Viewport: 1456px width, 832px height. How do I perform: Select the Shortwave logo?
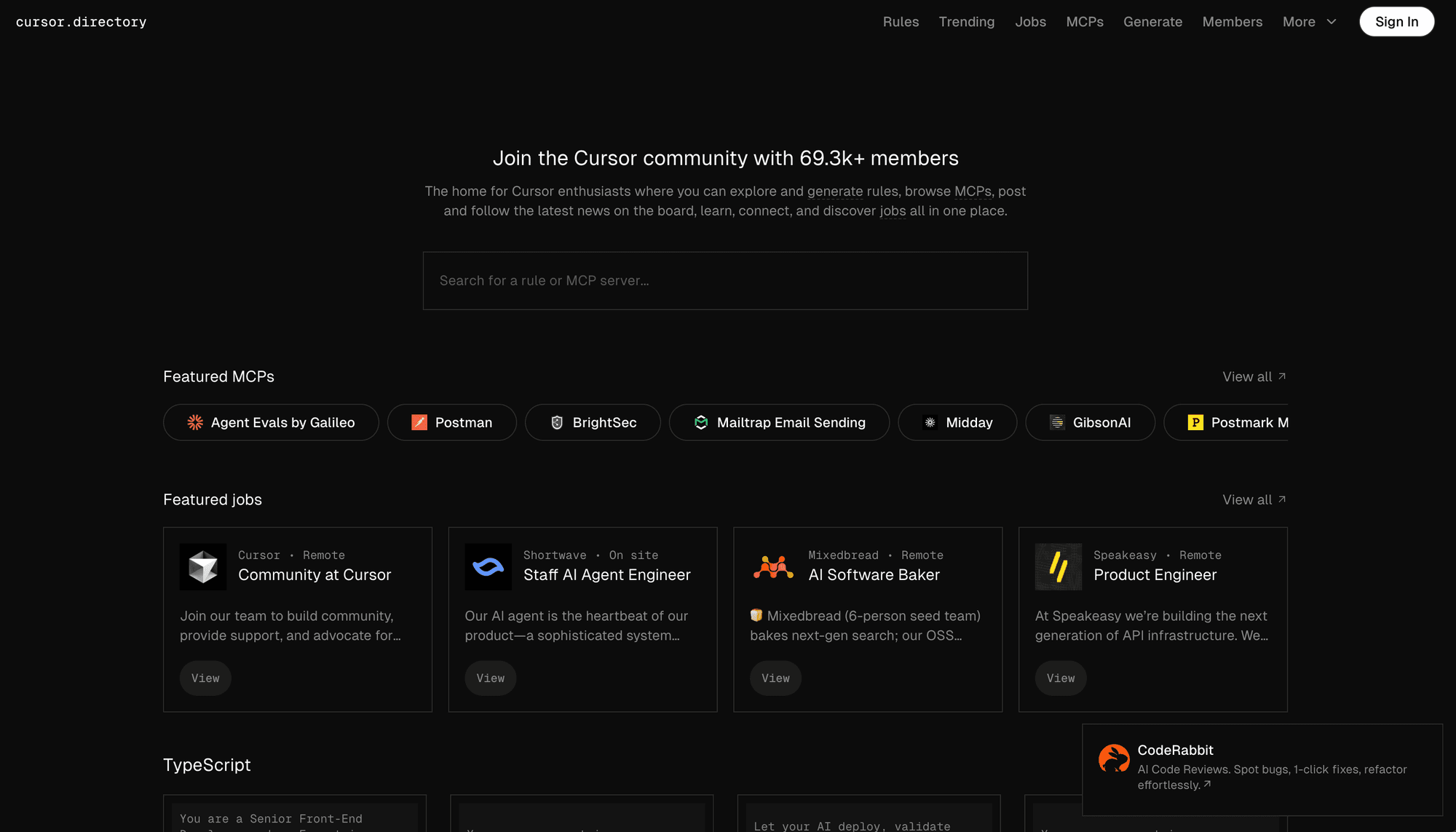(x=488, y=567)
